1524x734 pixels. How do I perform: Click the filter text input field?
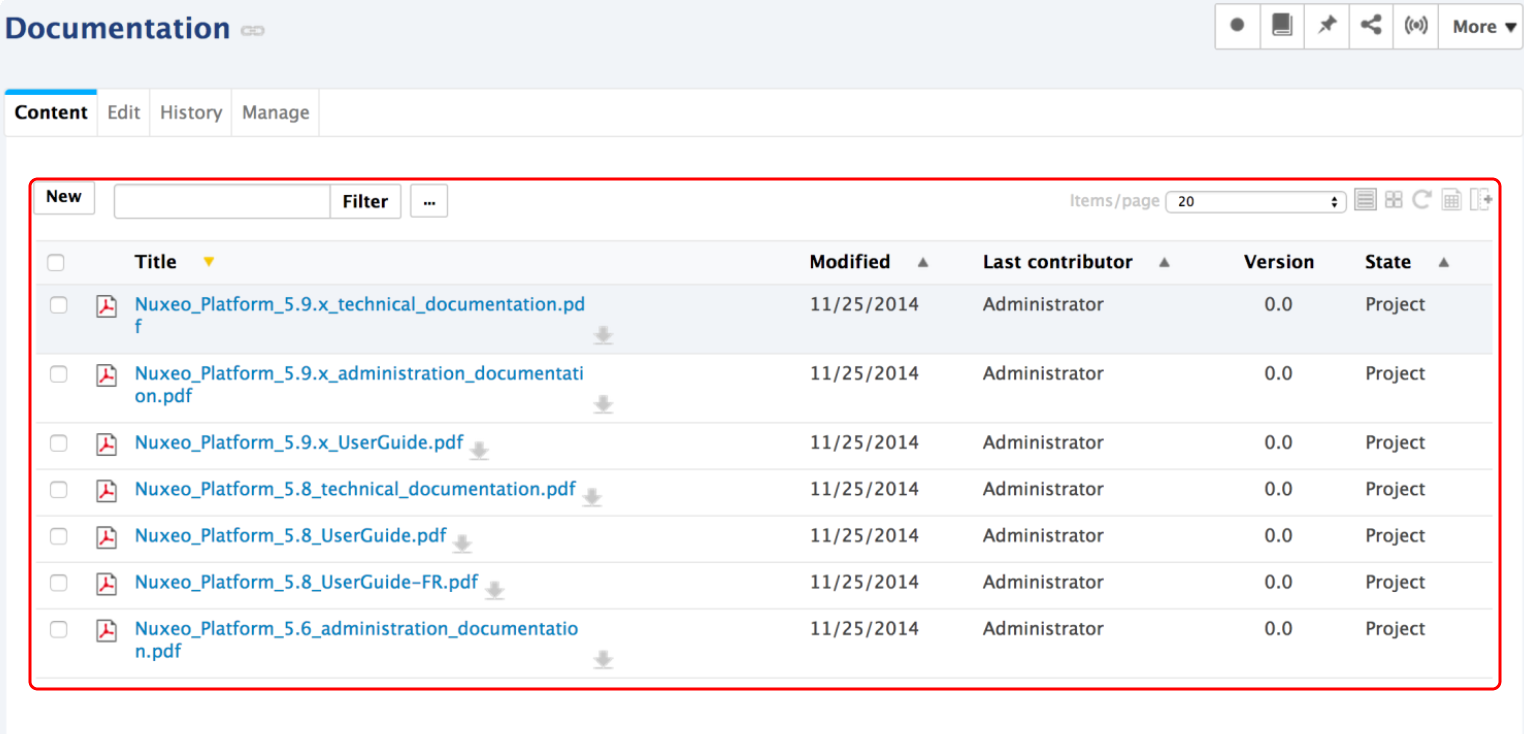[x=222, y=201]
